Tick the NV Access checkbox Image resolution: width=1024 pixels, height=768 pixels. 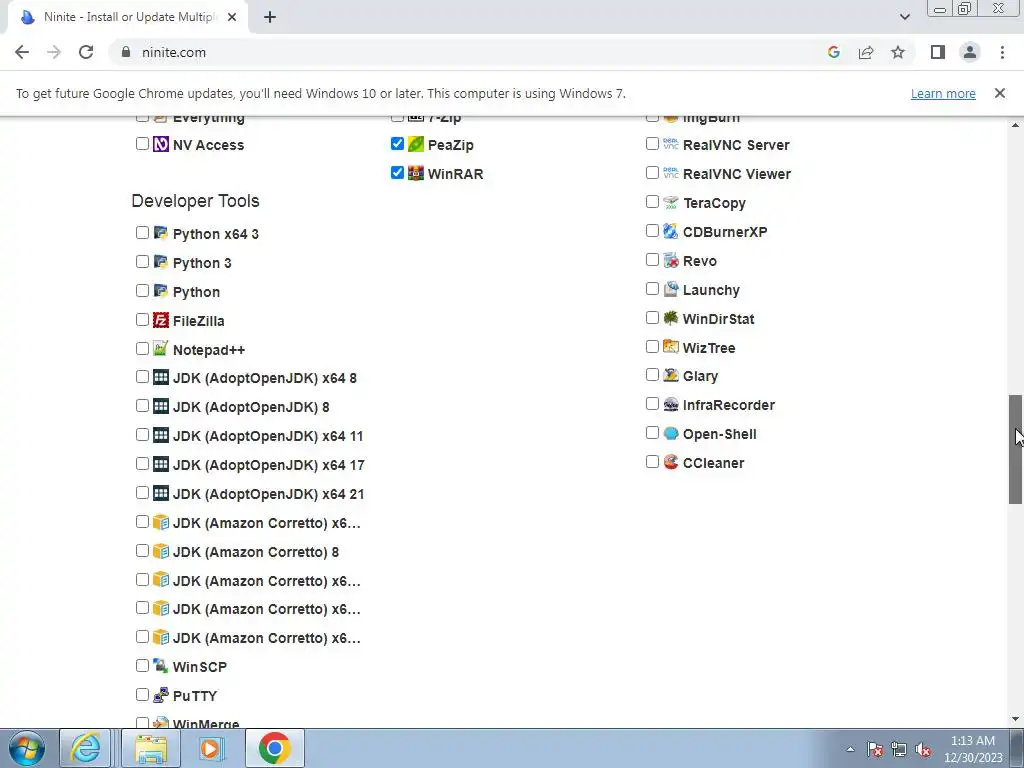tap(142, 144)
